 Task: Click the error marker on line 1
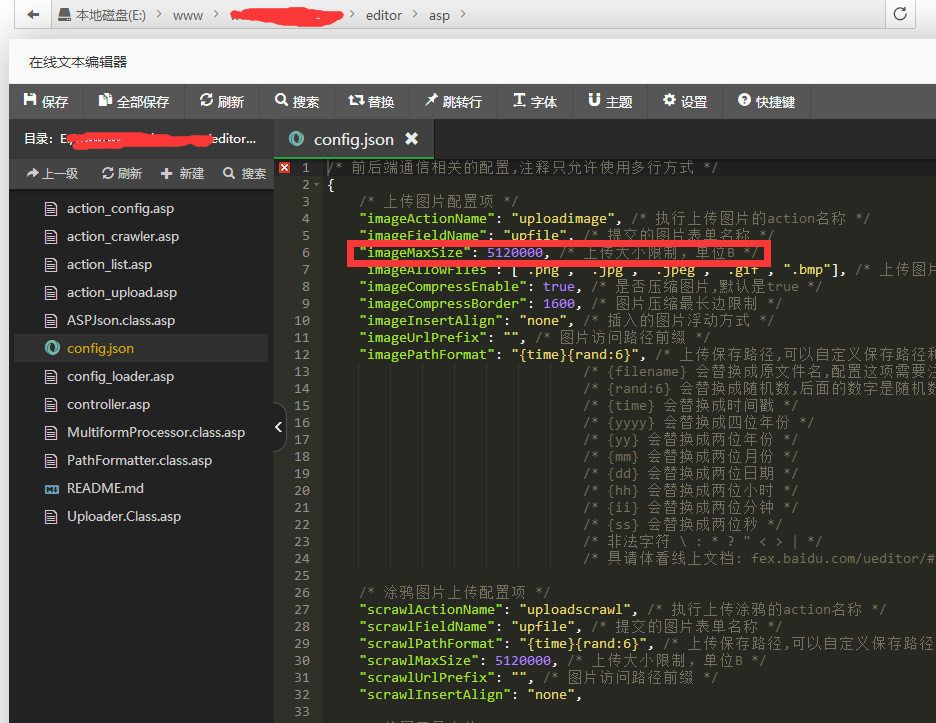tap(285, 168)
